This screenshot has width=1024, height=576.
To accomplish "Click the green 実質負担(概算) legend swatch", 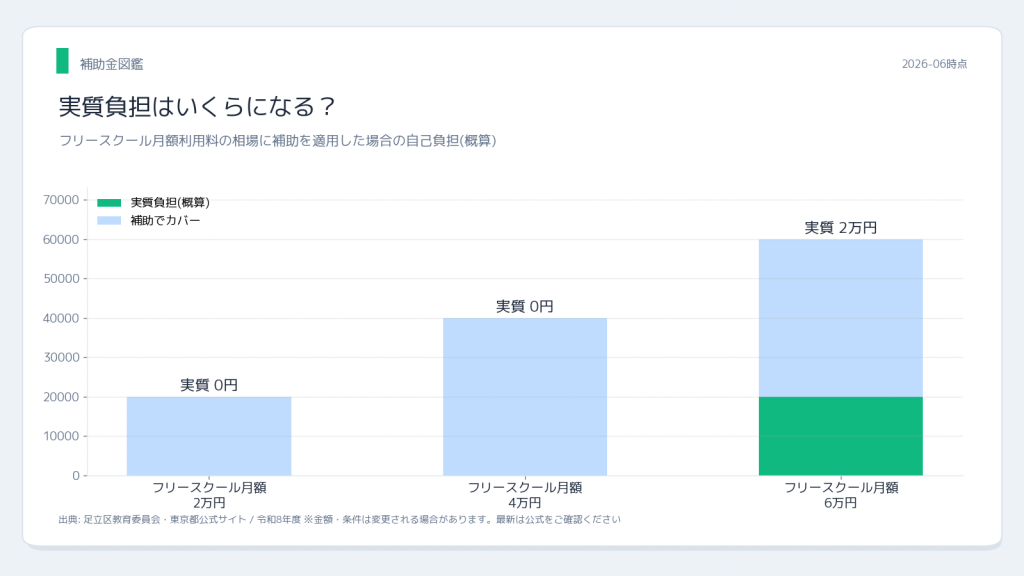I will coord(109,202).
